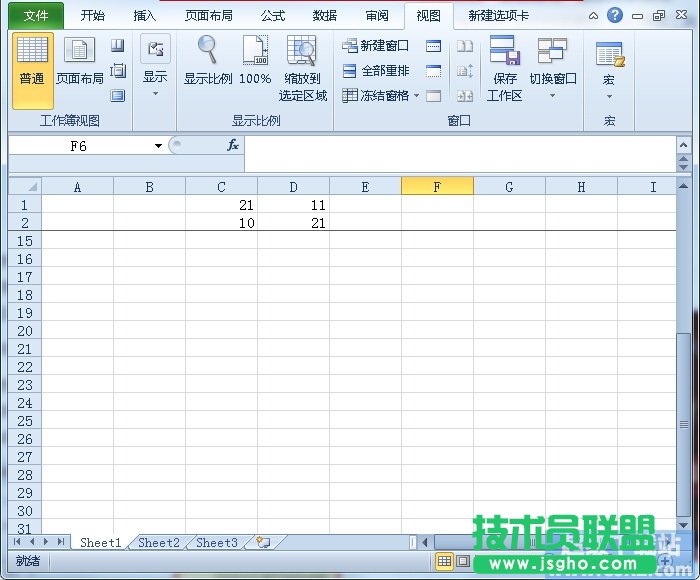
Task: Toggle Page Layout view in status bar
Action: click(x=463, y=562)
